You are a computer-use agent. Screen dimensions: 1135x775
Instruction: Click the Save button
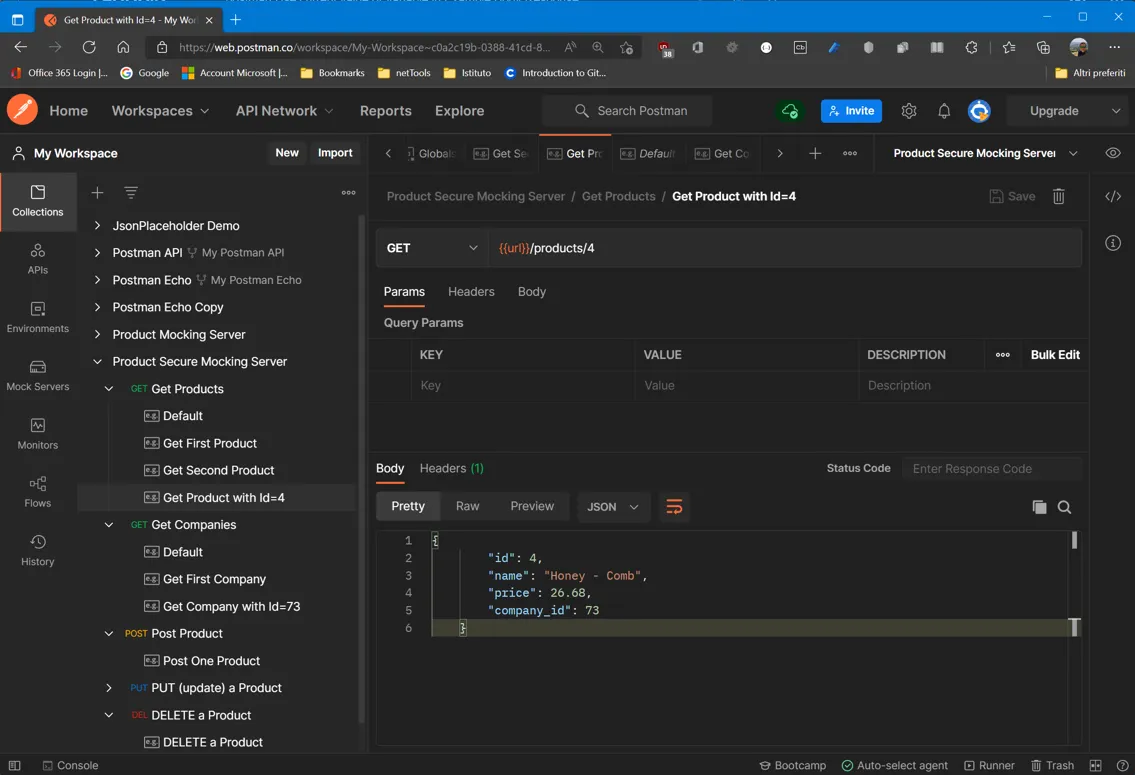point(1012,196)
